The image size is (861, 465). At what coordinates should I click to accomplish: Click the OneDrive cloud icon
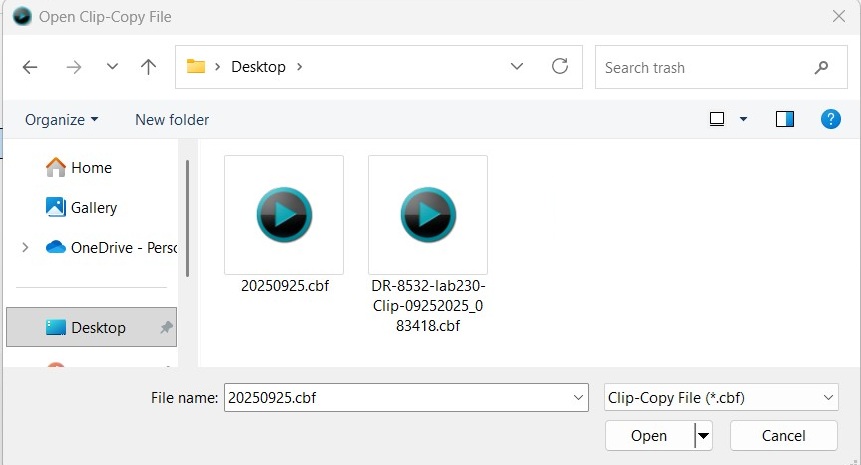tap(55, 247)
